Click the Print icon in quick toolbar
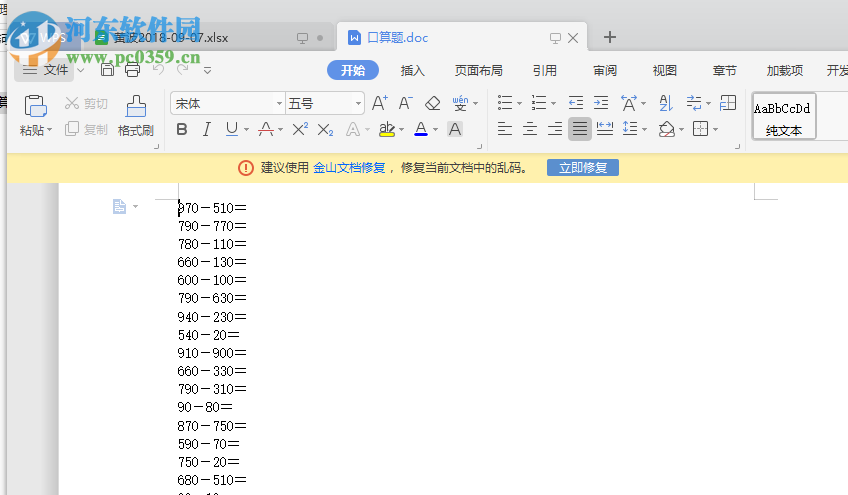This screenshot has height=495, width=848. pyautogui.click(x=132, y=69)
